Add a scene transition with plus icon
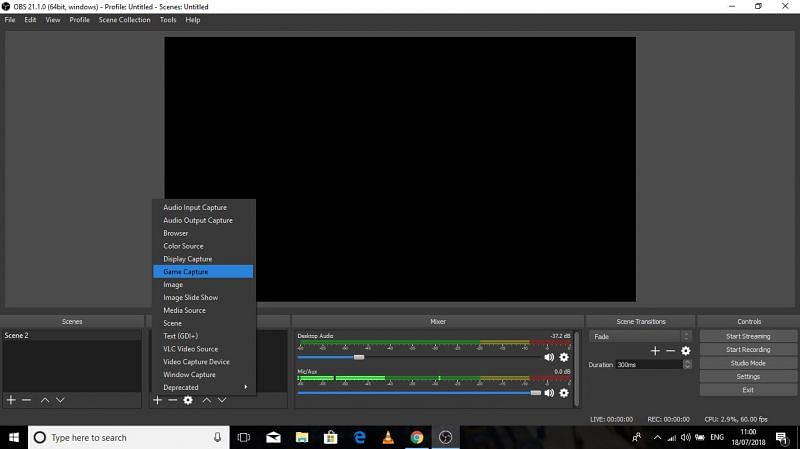Viewport: 800px width, 449px height. click(x=655, y=351)
